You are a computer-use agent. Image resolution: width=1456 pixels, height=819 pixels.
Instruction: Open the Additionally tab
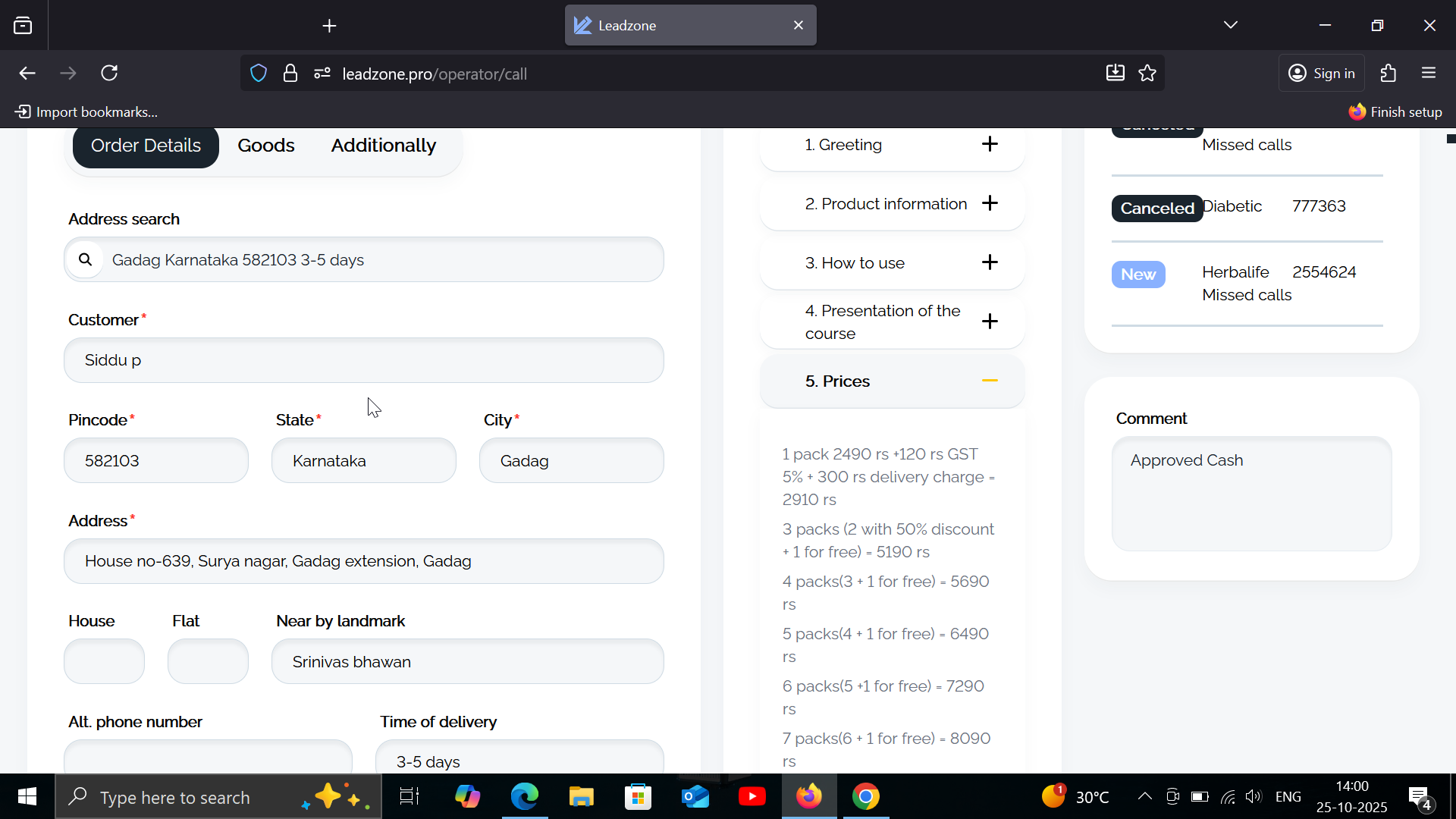pyautogui.click(x=383, y=146)
